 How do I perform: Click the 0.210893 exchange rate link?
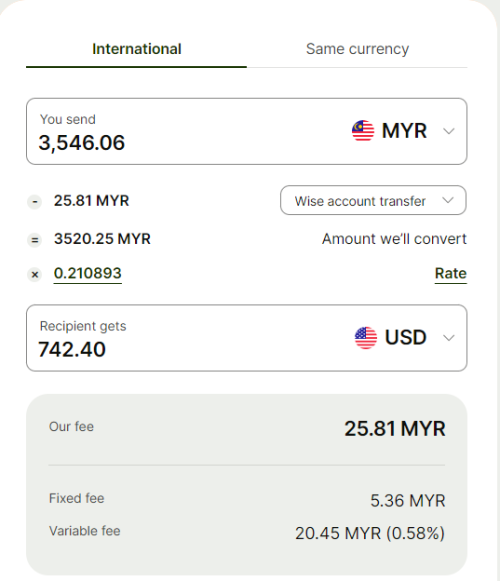point(88,273)
